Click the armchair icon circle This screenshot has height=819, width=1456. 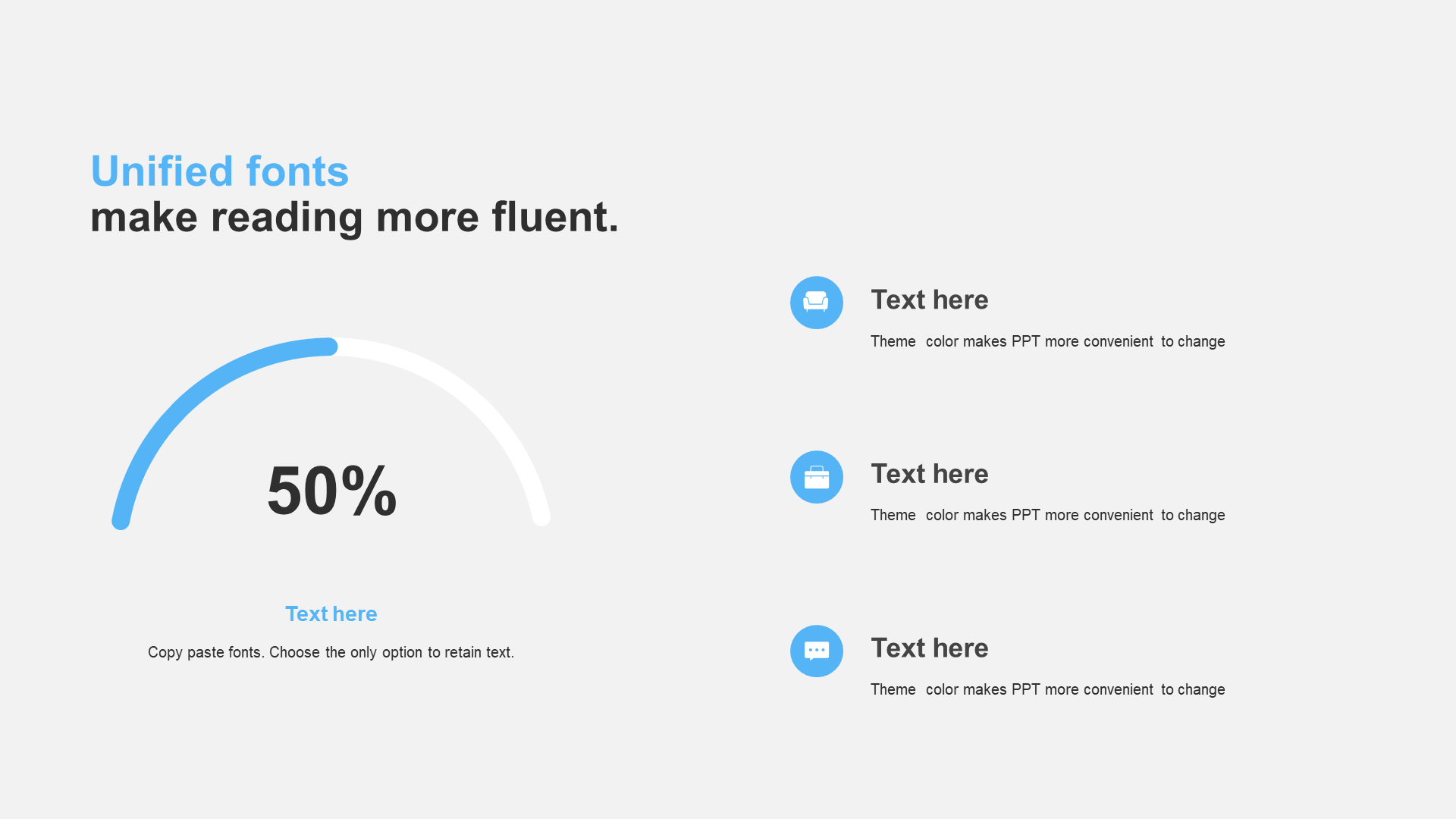pos(817,303)
